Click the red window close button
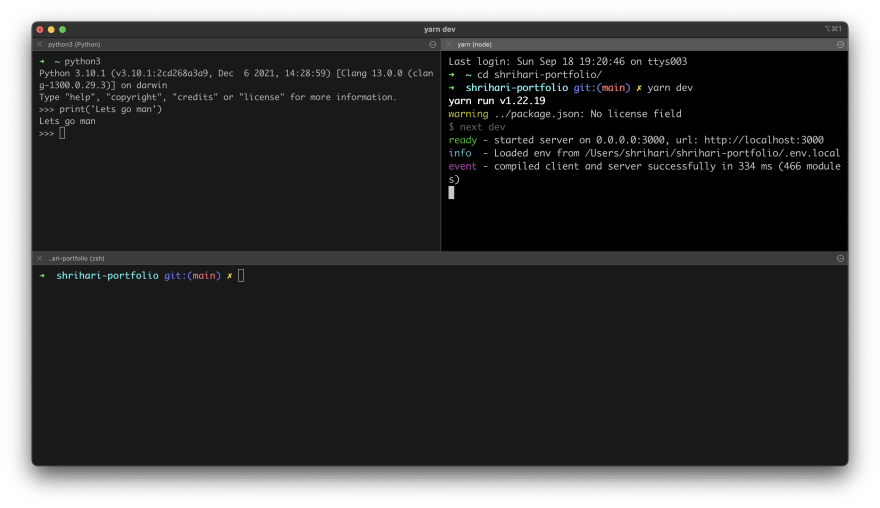880x508 pixels. coord(40,29)
